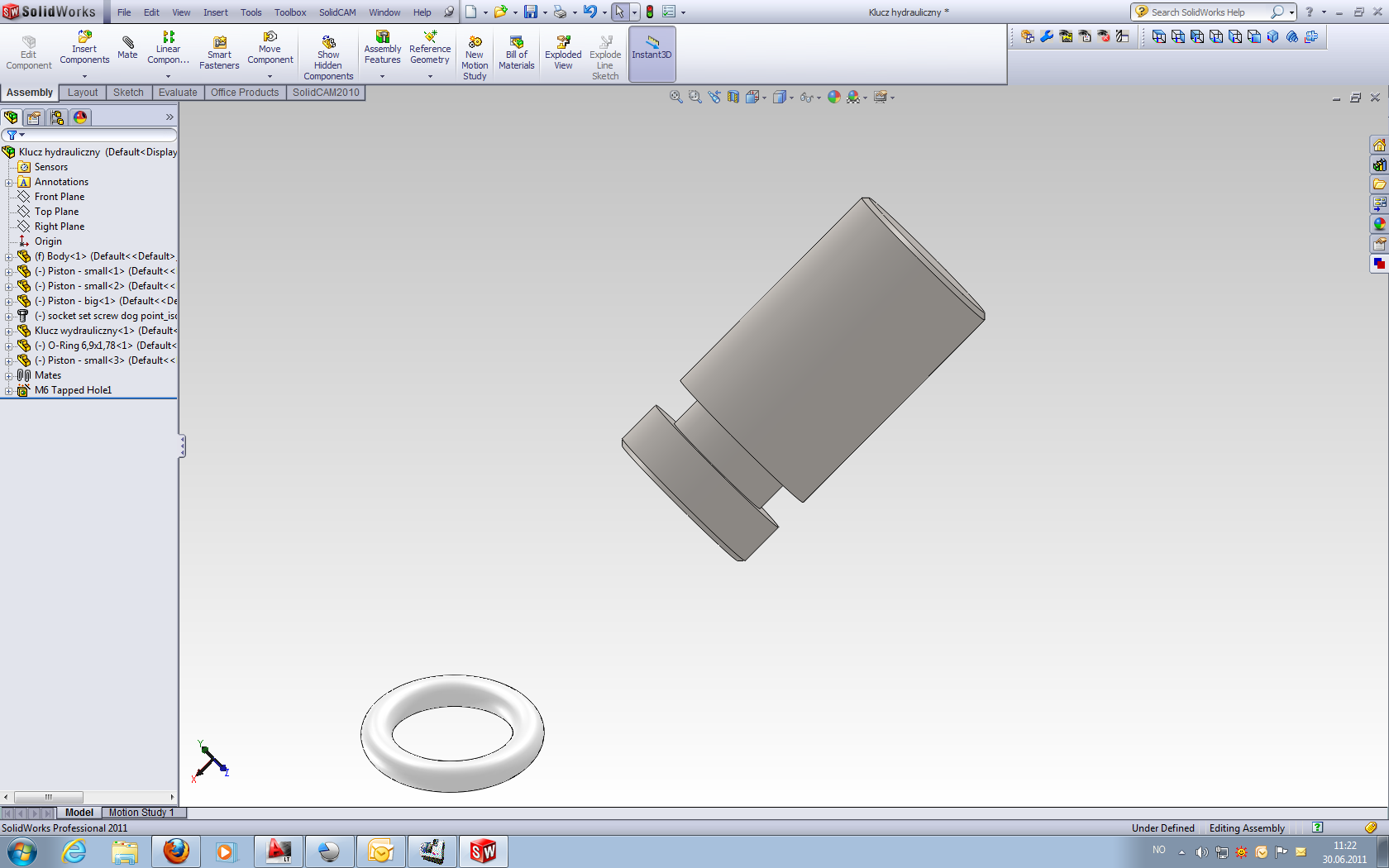The height and width of the screenshot is (868, 1389).
Task: Click the Save icon in top toolbar
Action: [531, 12]
